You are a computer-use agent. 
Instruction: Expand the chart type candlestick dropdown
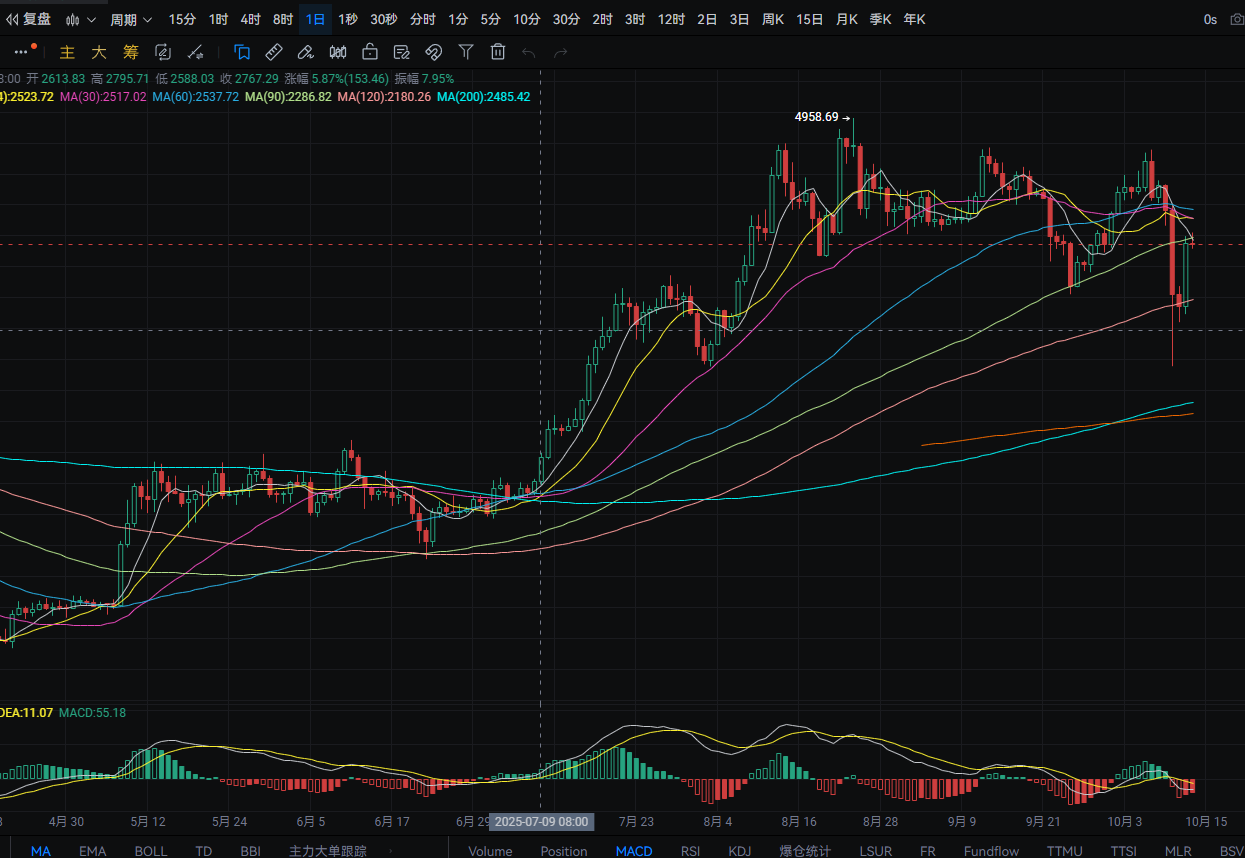click(x=81, y=19)
